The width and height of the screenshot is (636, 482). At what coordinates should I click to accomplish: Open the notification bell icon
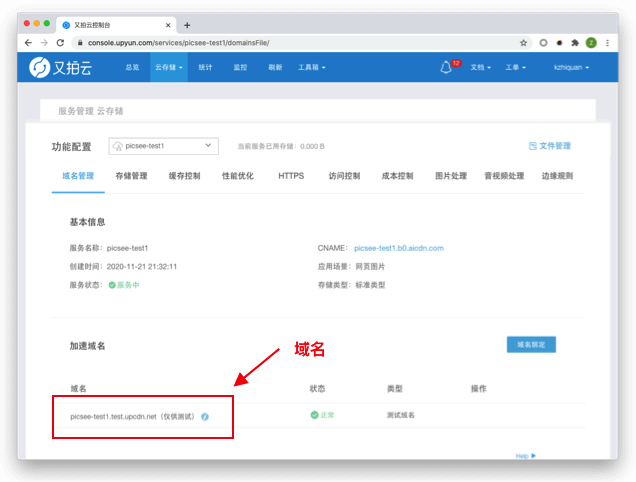pos(446,67)
